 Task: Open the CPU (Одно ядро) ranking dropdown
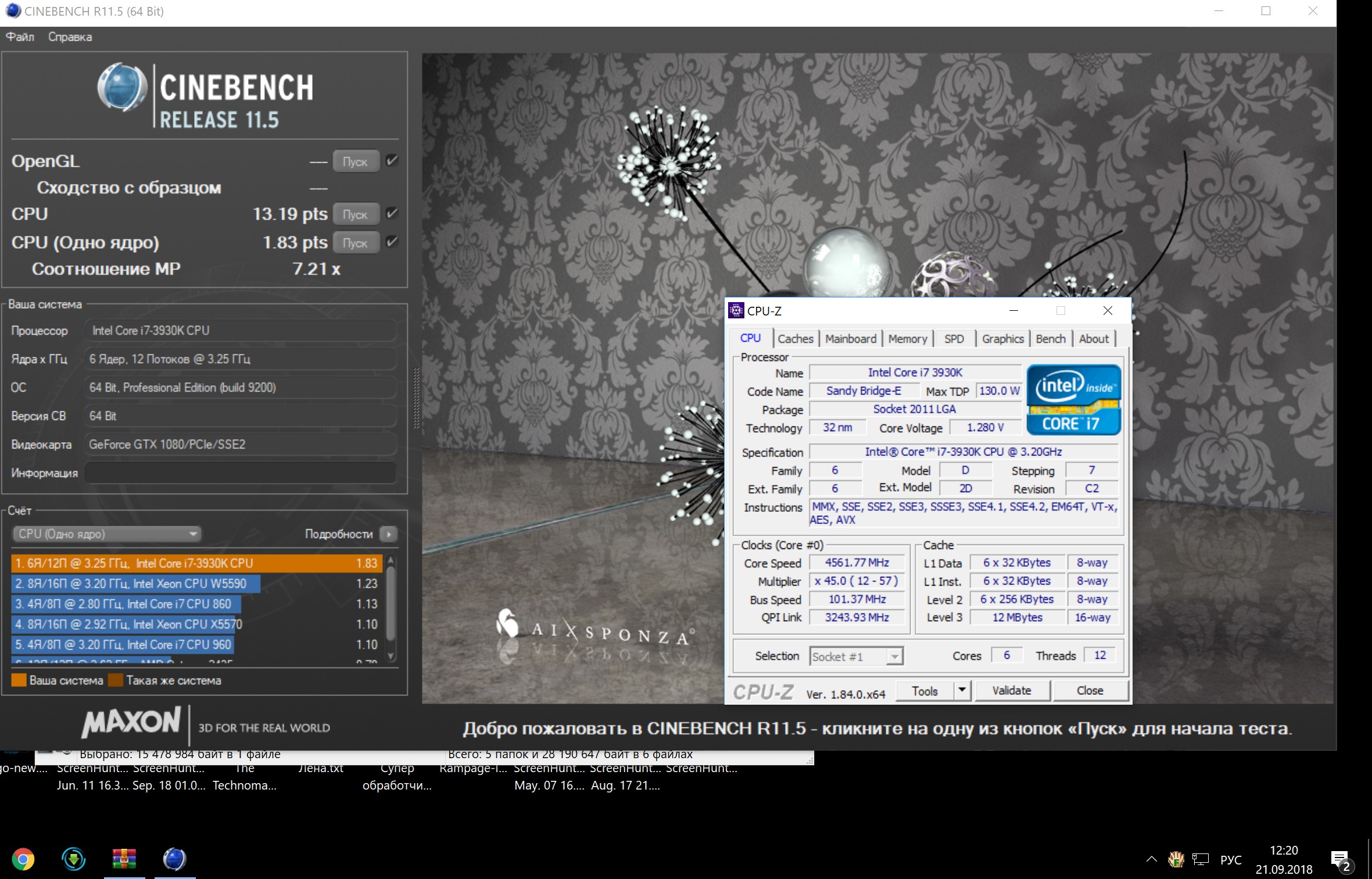[107, 533]
